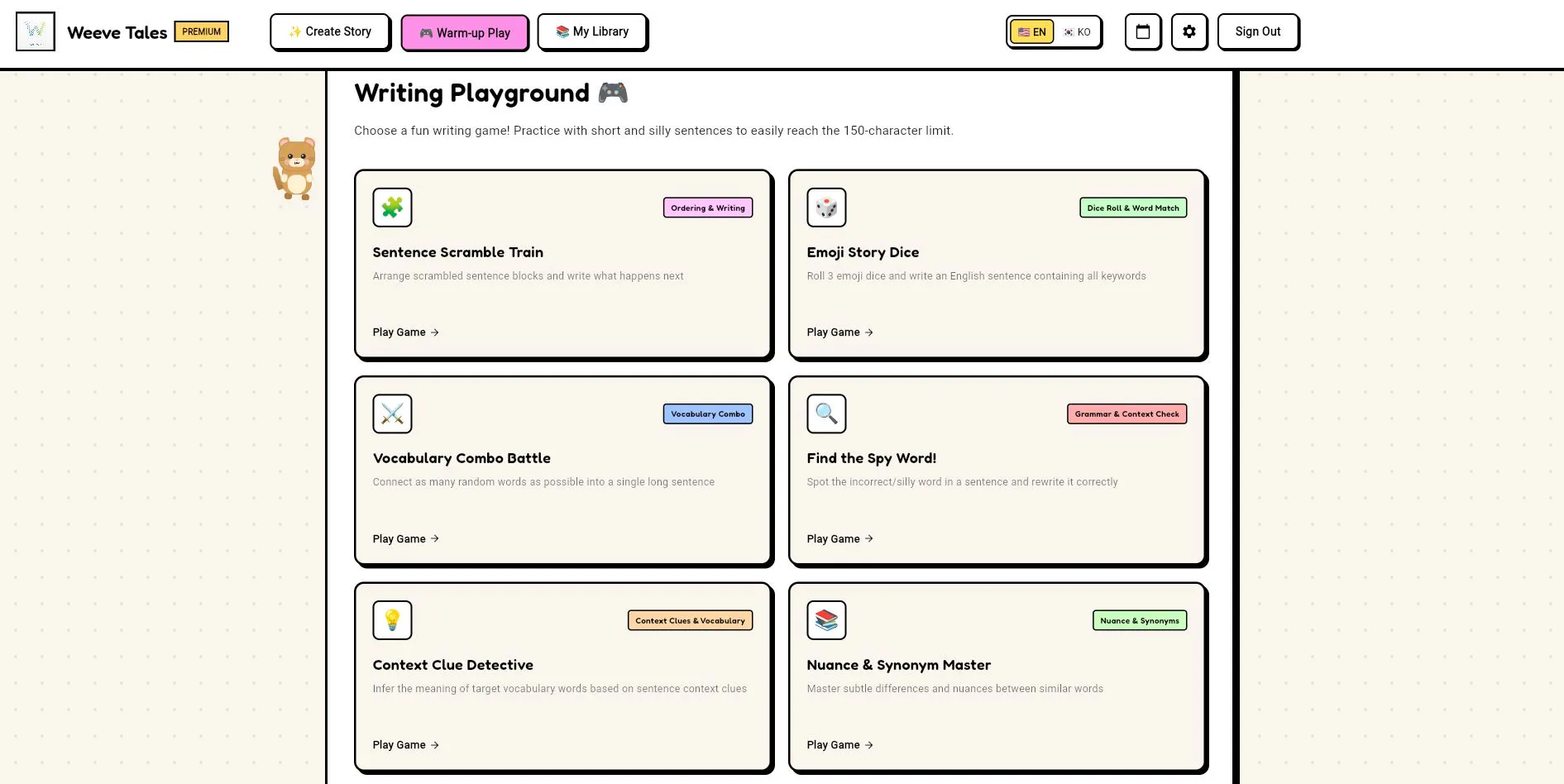Image resolution: width=1564 pixels, height=784 pixels.
Task: Click the Context Clues & Vocabulary tag
Action: coord(690,620)
